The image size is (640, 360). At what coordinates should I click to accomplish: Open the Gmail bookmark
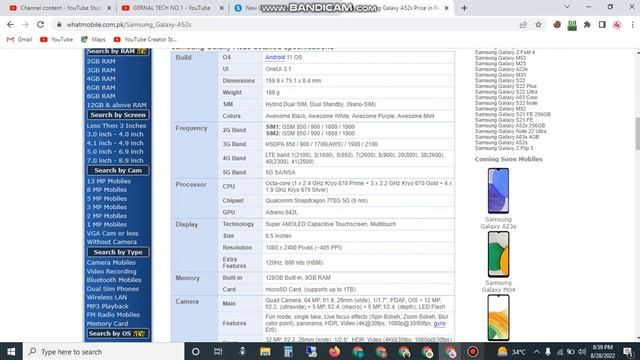(20, 40)
